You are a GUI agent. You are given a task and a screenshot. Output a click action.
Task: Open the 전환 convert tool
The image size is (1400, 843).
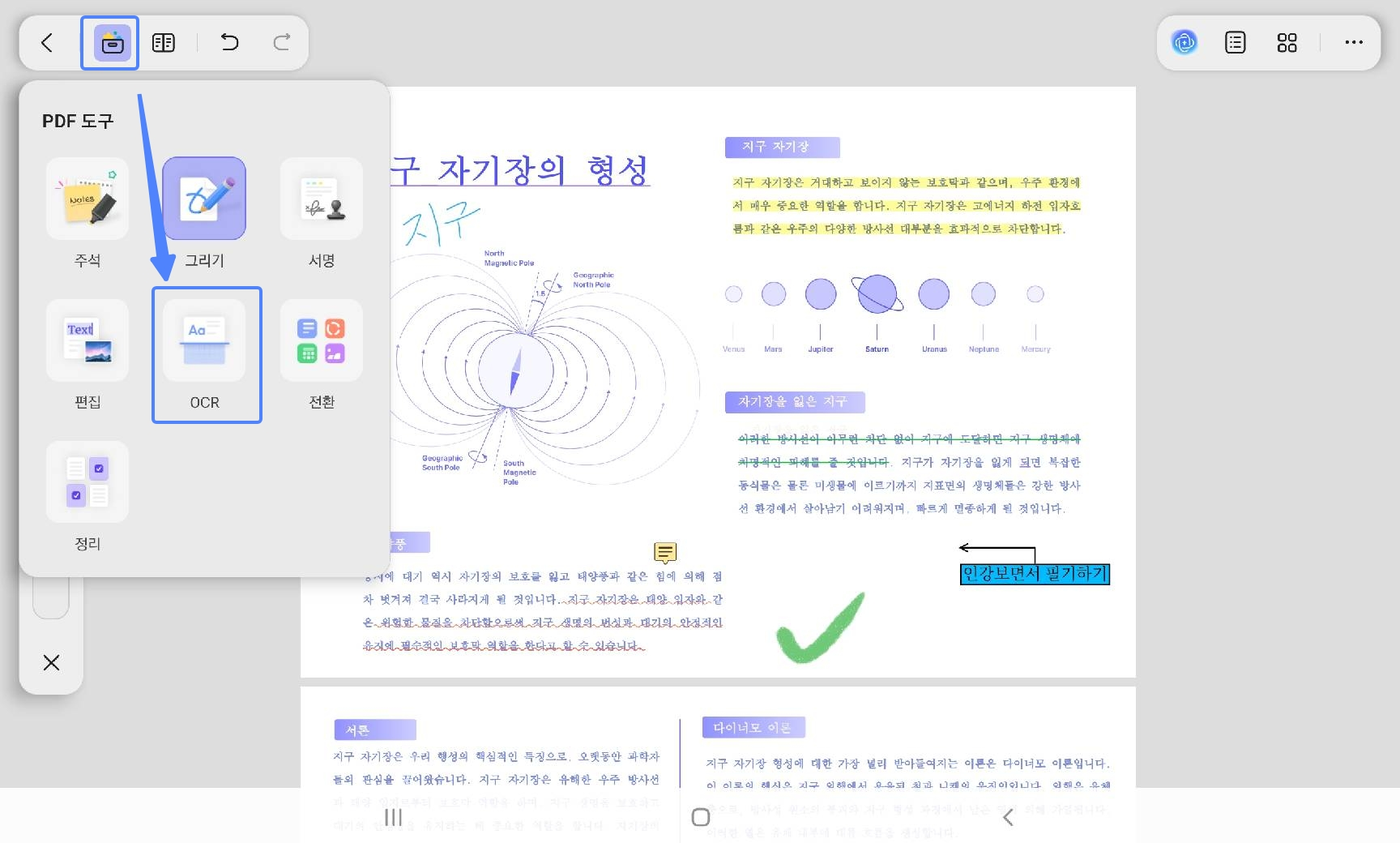pos(322,355)
